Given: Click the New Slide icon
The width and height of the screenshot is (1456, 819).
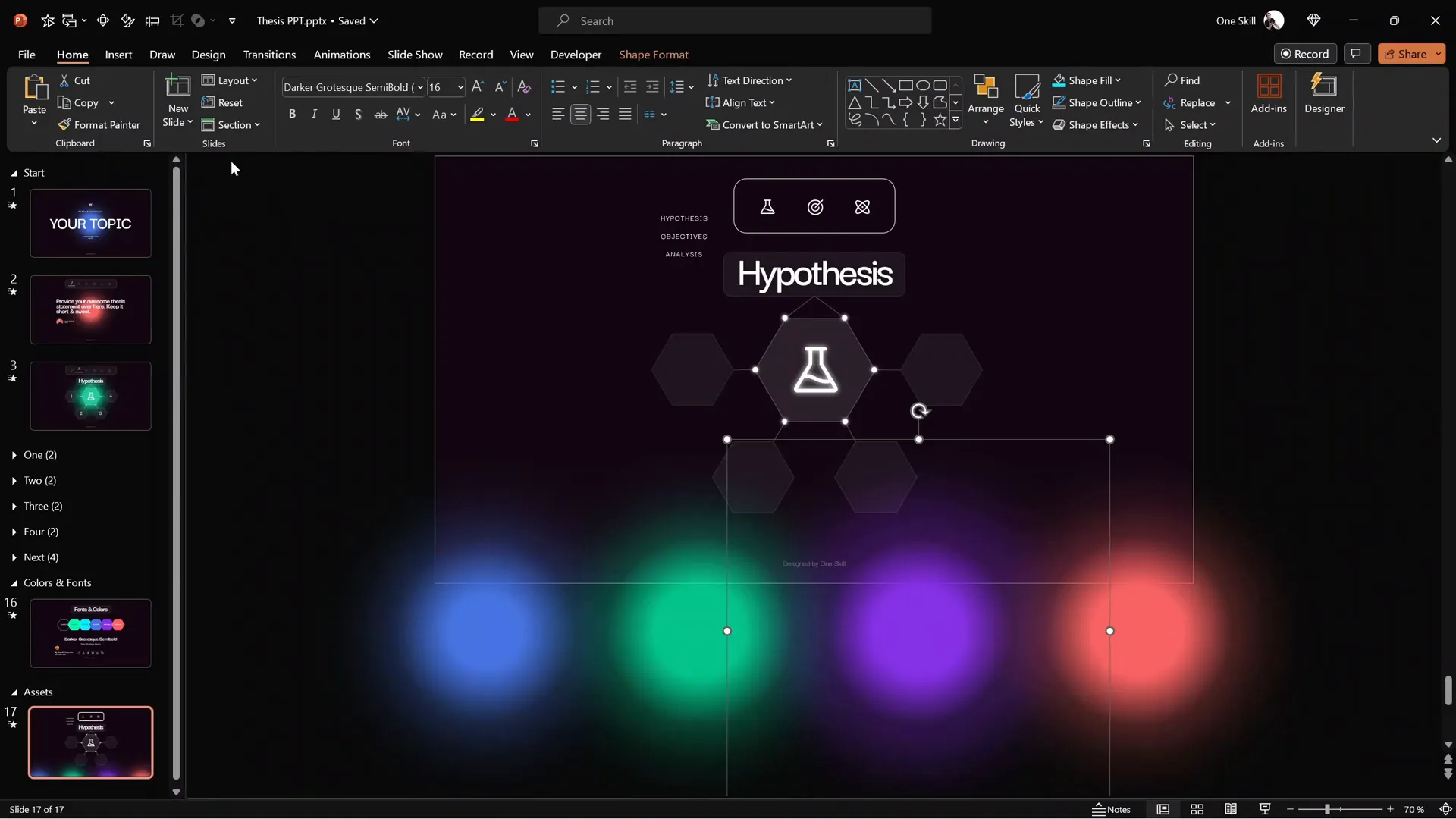Looking at the screenshot, I should 178,86.
